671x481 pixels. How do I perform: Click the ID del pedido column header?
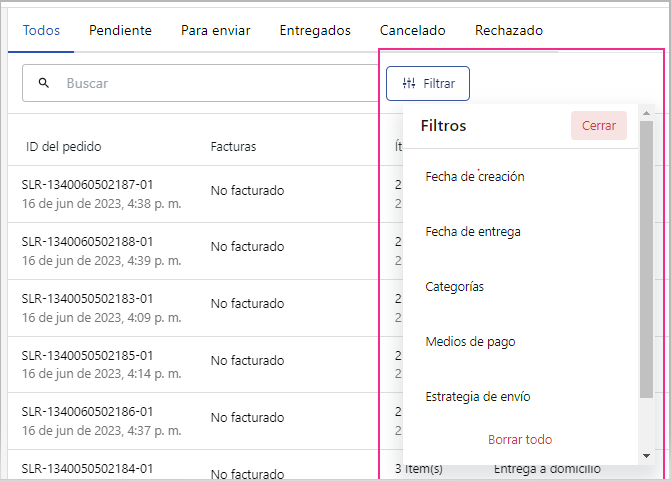63,147
